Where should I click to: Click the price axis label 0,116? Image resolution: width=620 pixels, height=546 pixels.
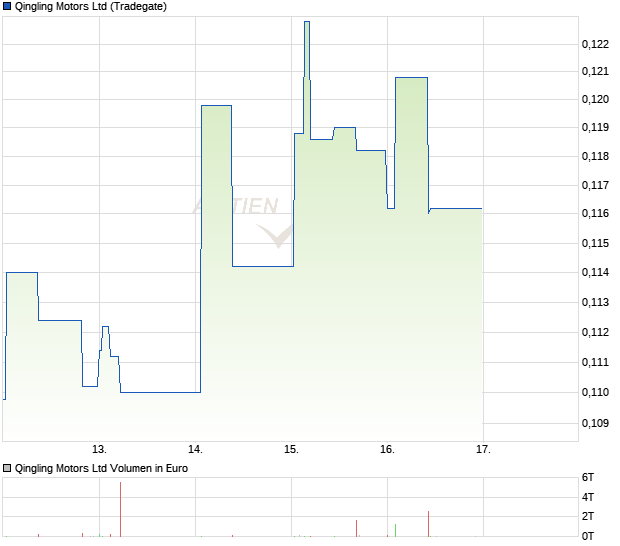(x=595, y=213)
